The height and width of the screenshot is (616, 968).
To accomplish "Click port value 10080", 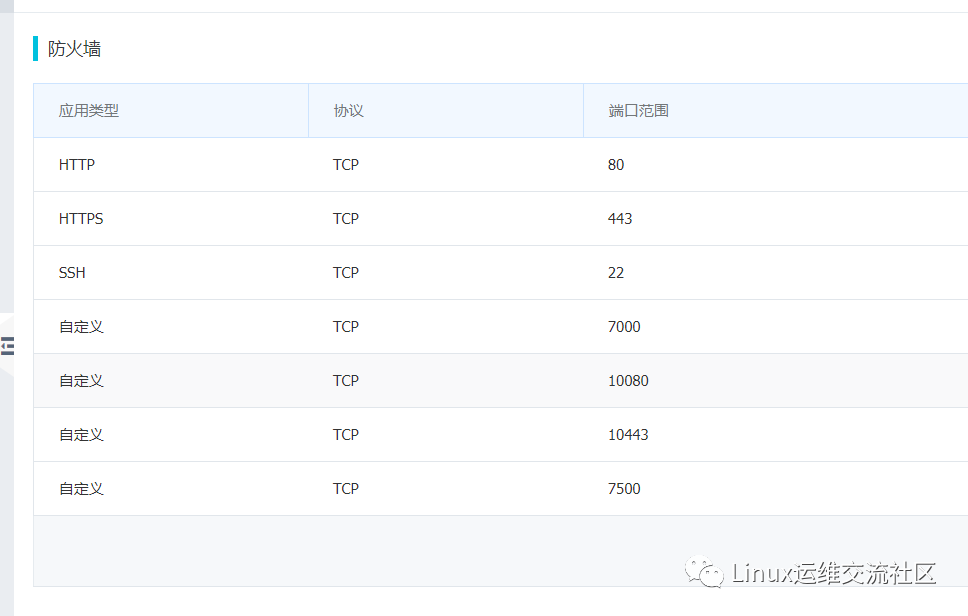I will [x=628, y=381].
